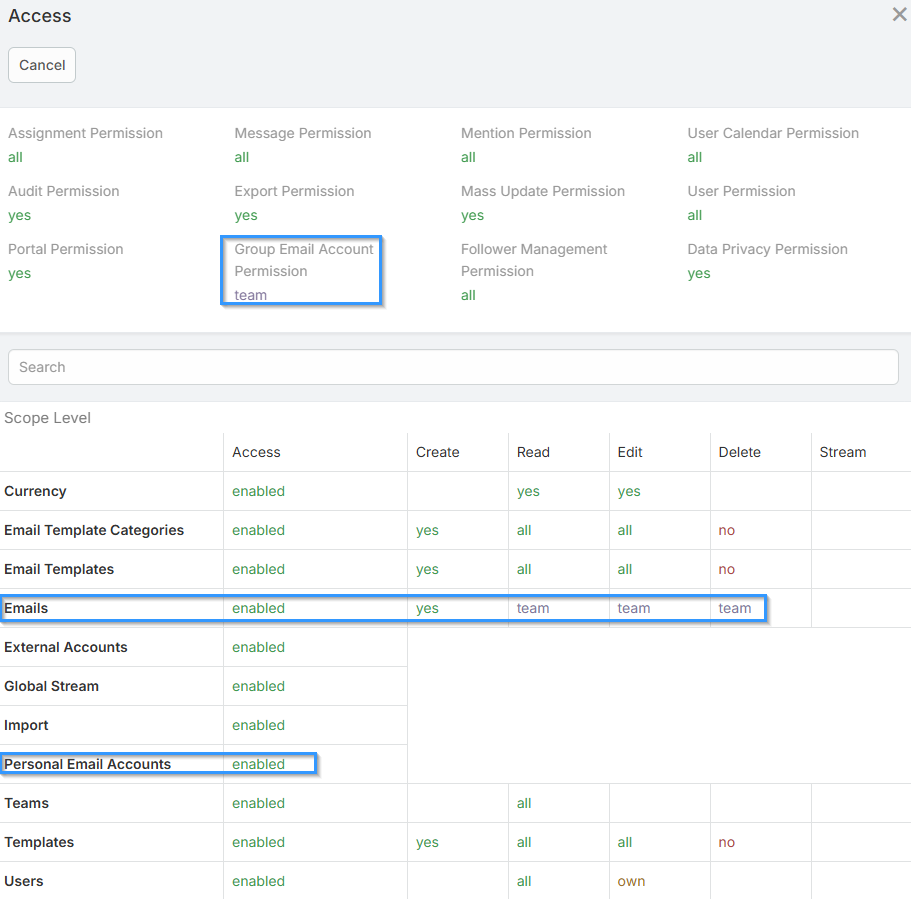Click Group Email Account Permission team value
Screen dimensions: 911x899
pyautogui.click(x=251, y=295)
